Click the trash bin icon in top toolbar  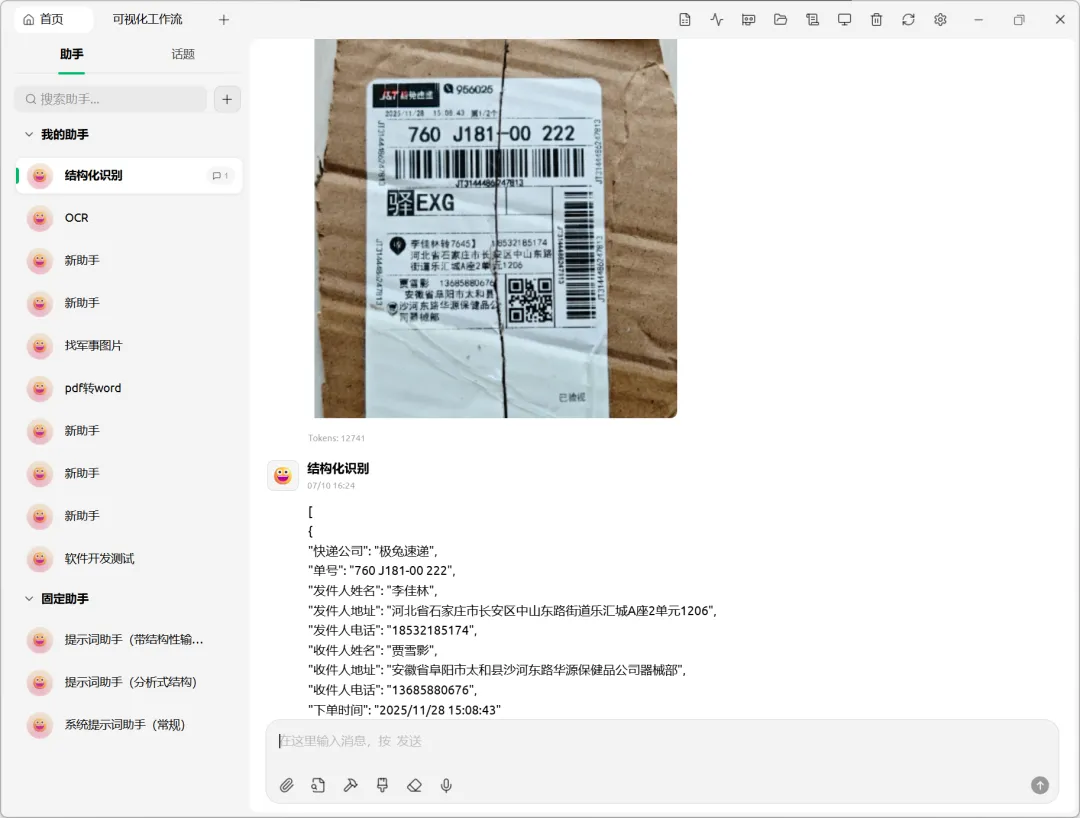click(876, 20)
